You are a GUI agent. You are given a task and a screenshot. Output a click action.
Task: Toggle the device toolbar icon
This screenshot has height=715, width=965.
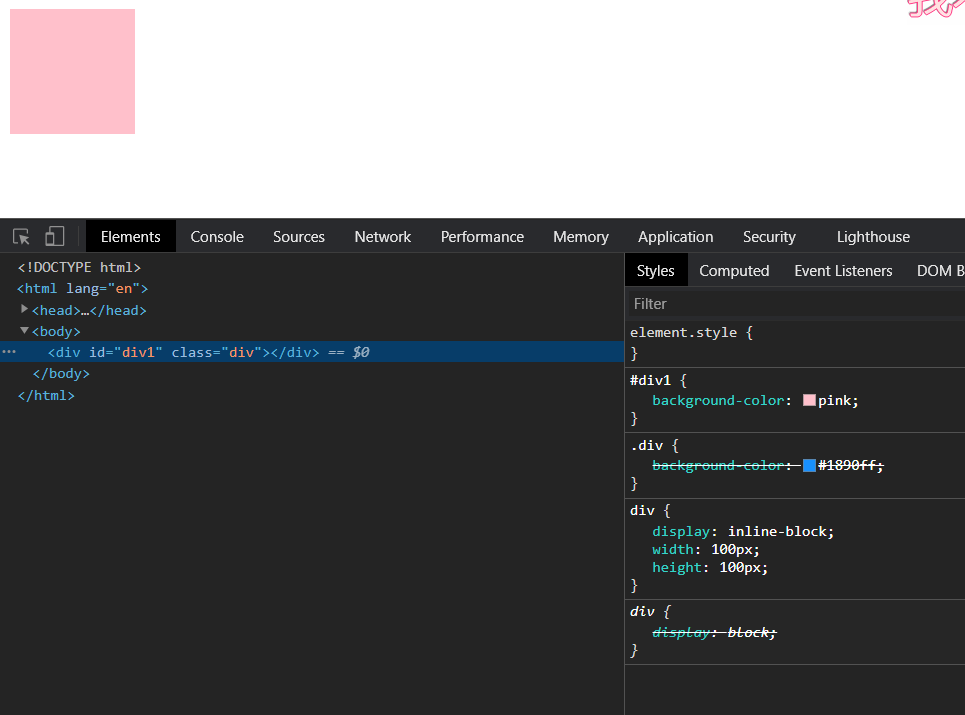click(x=54, y=237)
